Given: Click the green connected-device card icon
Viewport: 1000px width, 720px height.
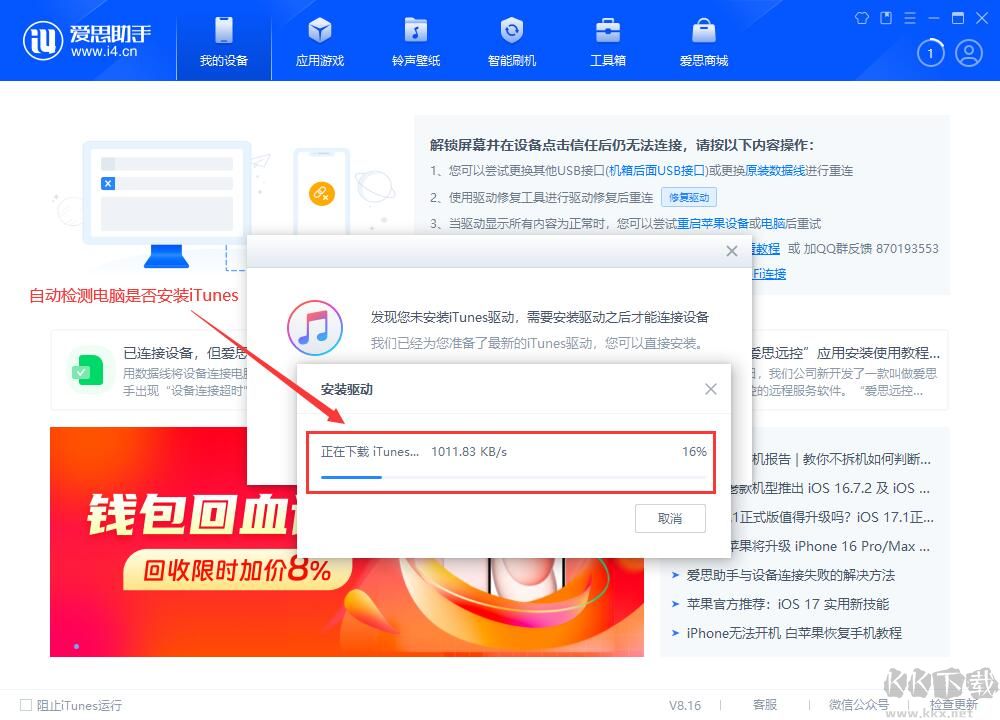Looking at the screenshot, I should 87,370.
